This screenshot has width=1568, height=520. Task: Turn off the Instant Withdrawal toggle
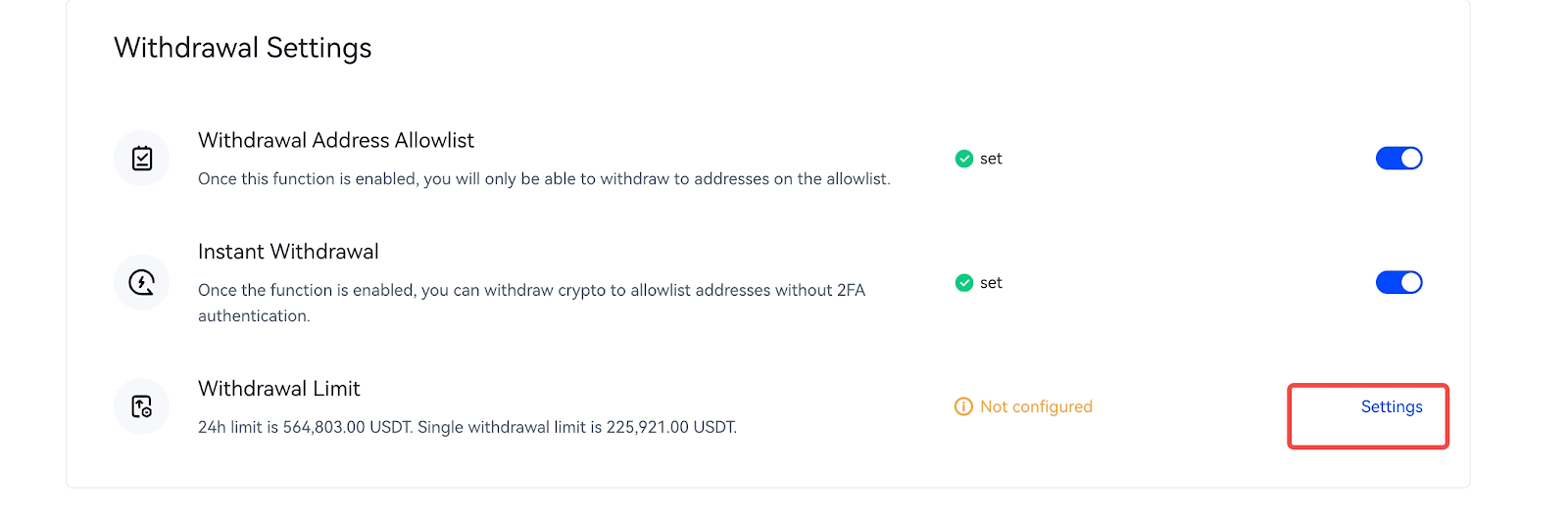[x=1398, y=283]
